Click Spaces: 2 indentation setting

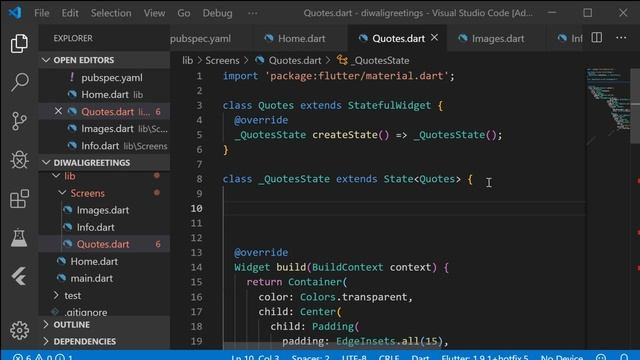(310, 357)
